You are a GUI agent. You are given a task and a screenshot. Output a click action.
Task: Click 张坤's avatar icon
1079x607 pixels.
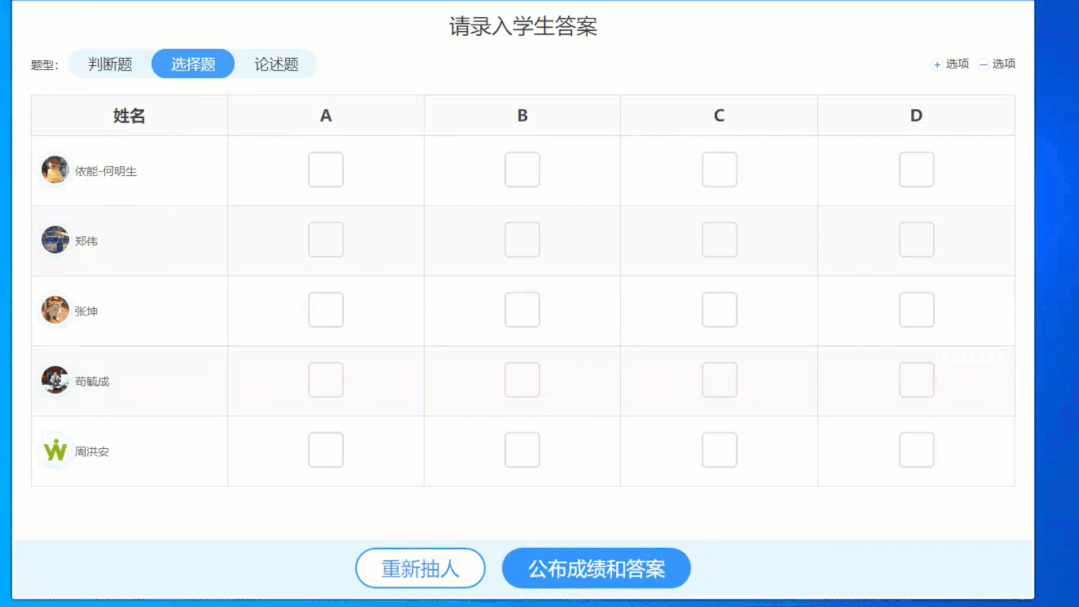pos(55,310)
